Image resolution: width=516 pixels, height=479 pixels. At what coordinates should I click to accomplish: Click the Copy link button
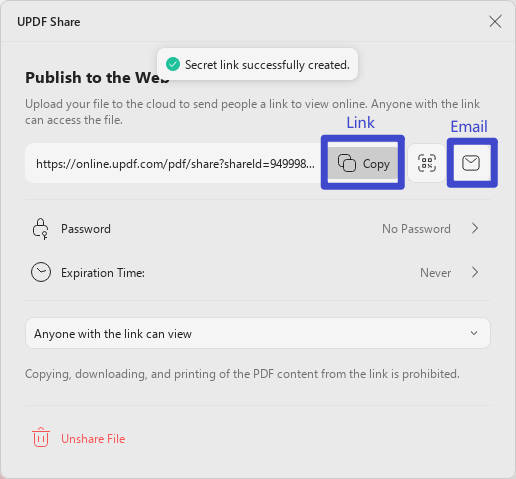pos(363,163)
